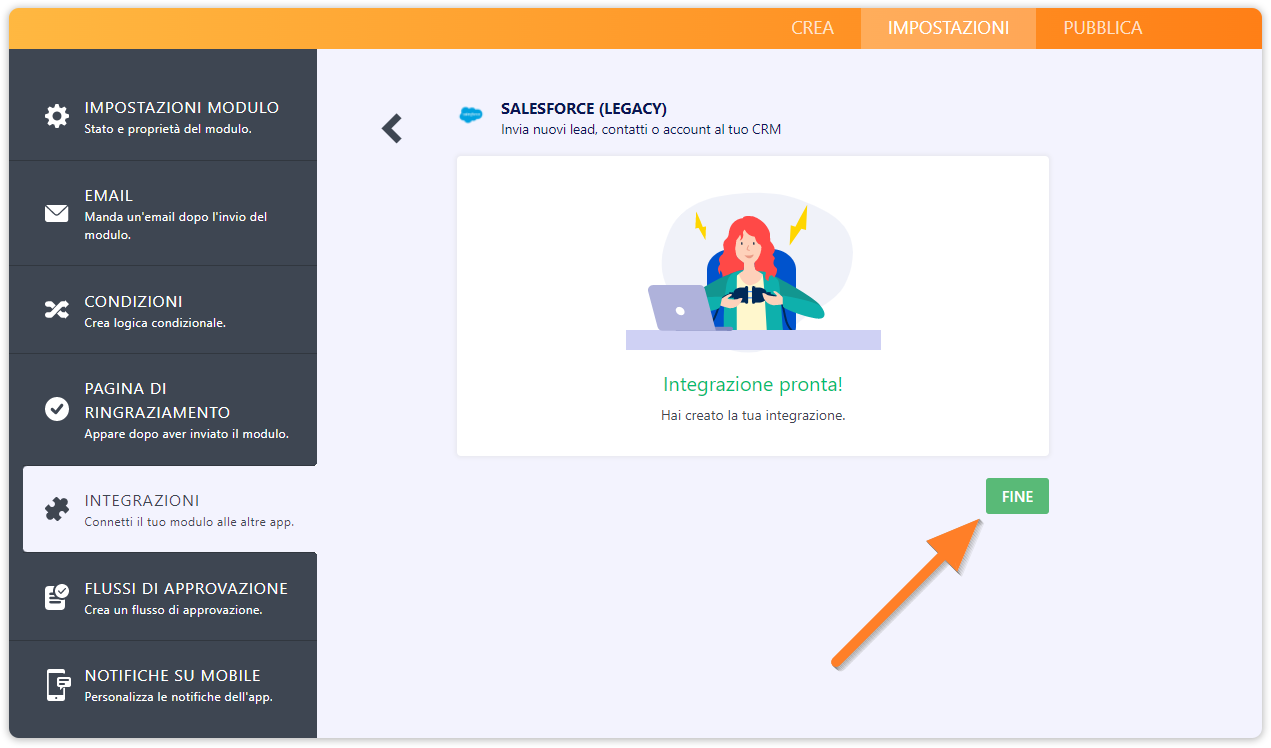Viewport: 1271px width, 748px height.
Task: Select INTEGRAZIONI sidebar title
Action: click(x=142, y=500)
